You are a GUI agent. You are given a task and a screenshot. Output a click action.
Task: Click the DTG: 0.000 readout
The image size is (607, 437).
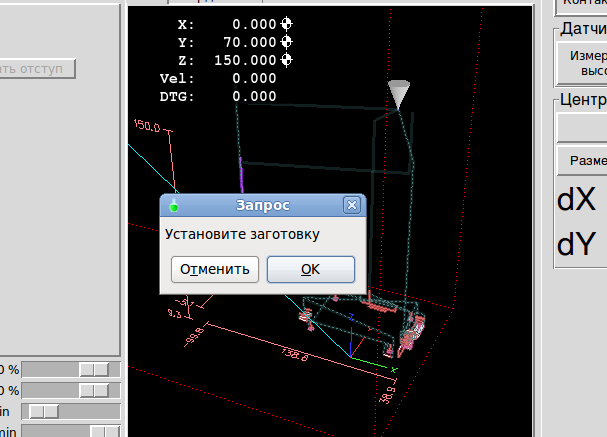tap(218, 96)
